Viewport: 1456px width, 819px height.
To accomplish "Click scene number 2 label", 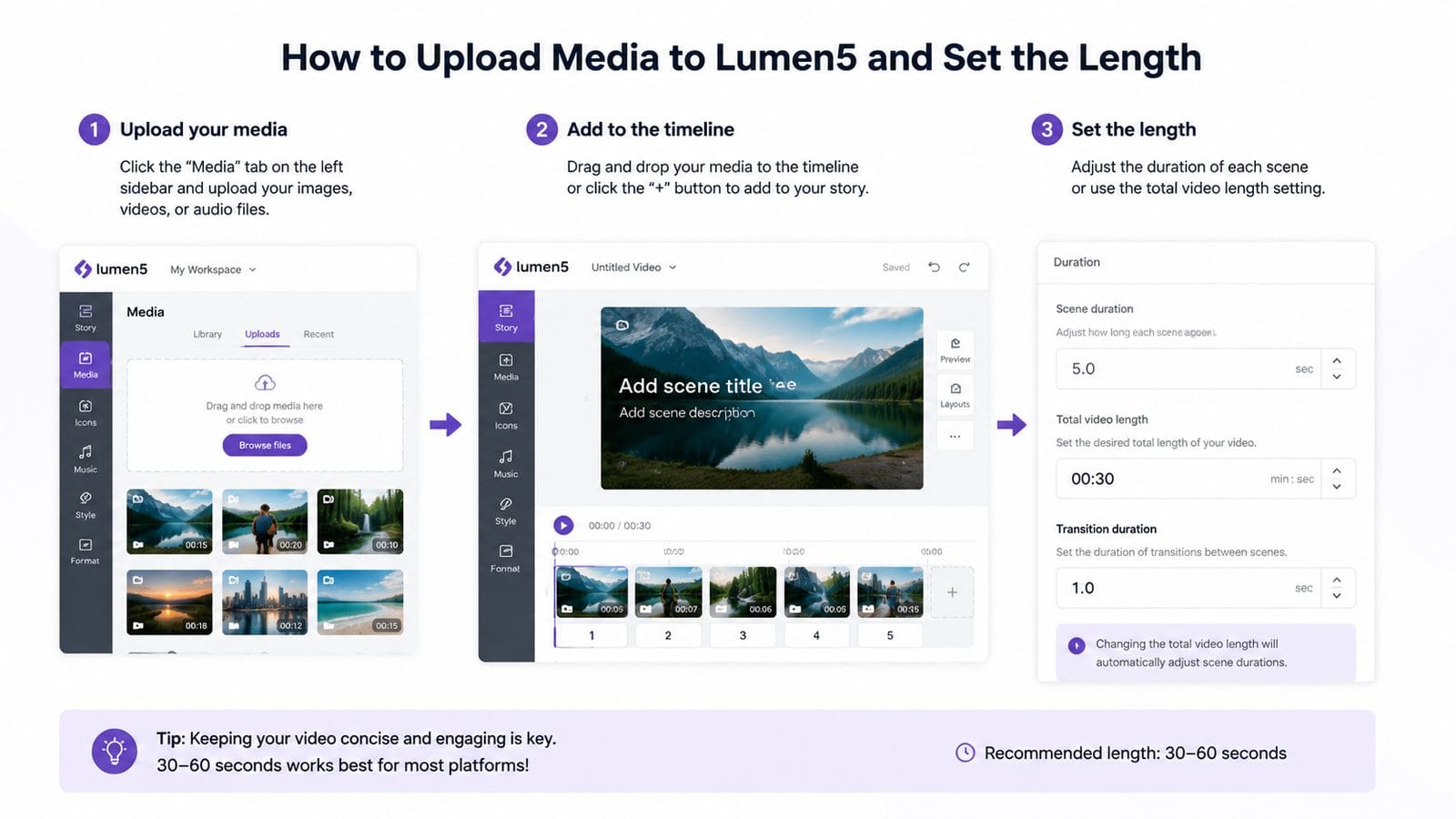I will coord(668,635).
